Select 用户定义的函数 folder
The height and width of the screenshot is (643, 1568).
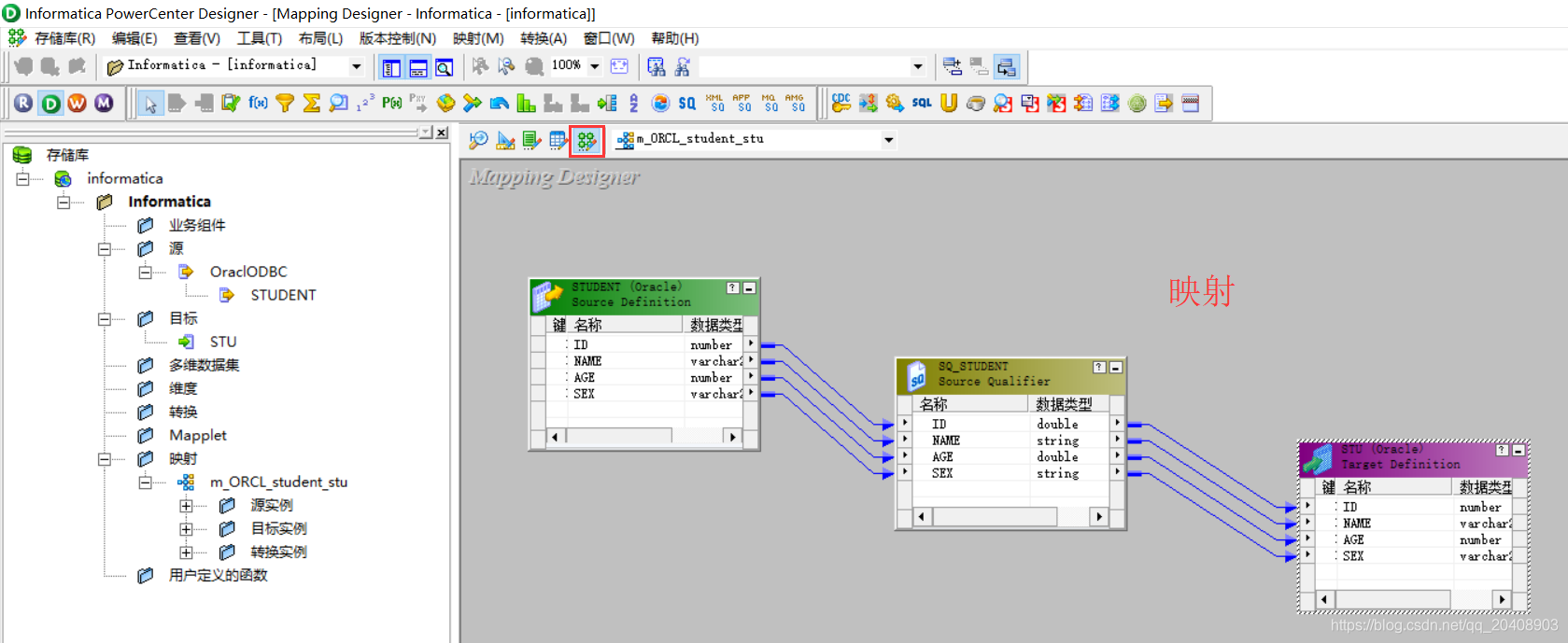tap(219, 575)
